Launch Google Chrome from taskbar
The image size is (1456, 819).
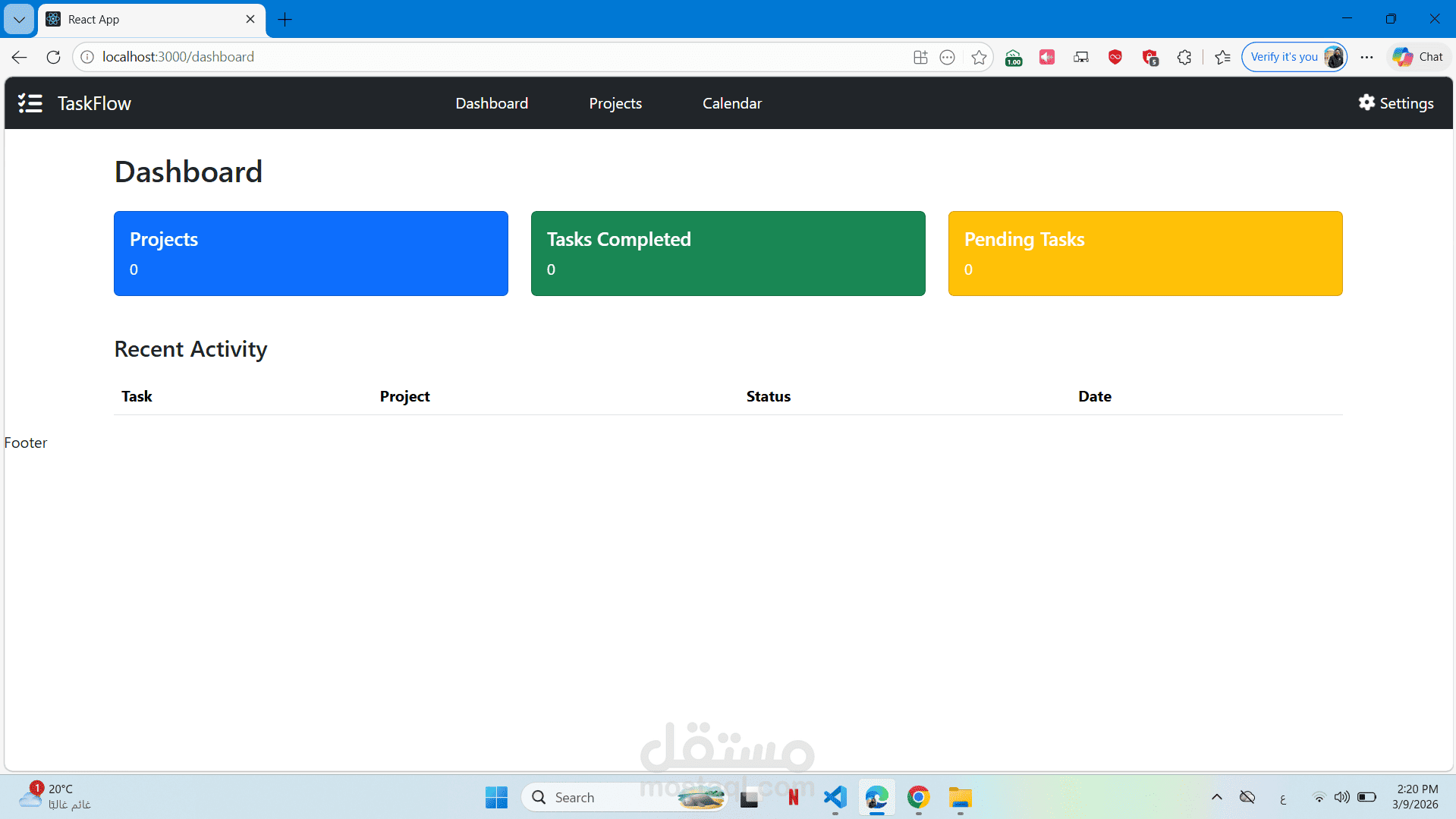(x=918, y=797)
